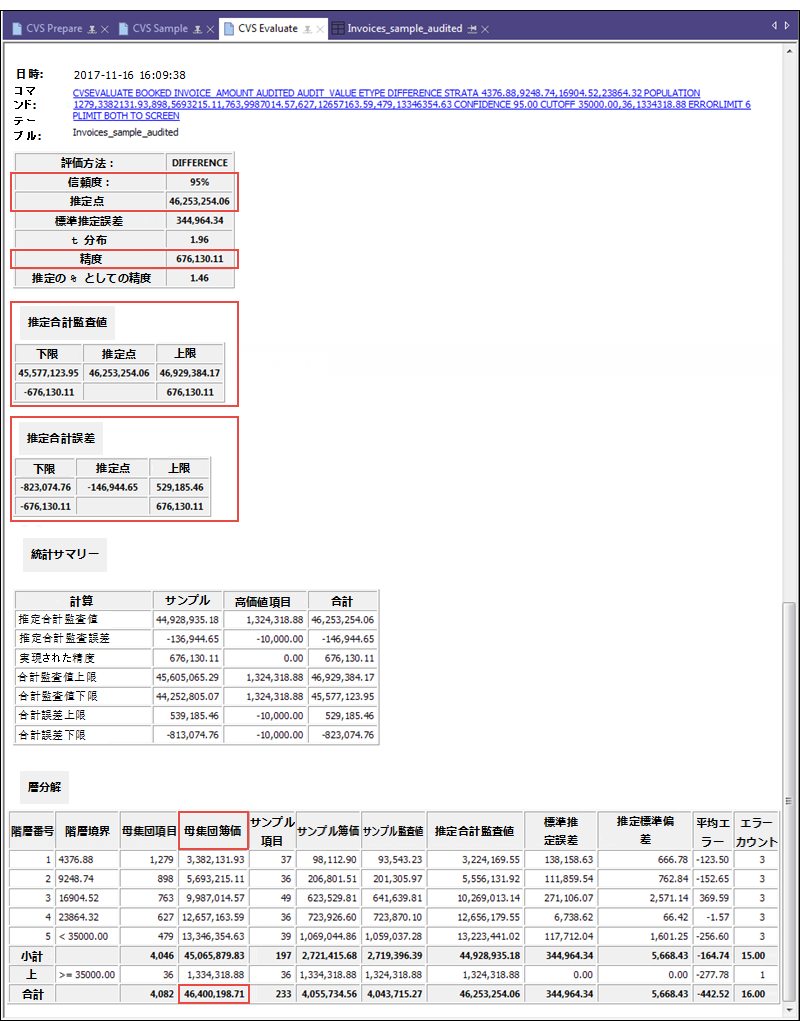800x1021 pixels.
Task: Close the Invoices_sample_audited table tab
Action: [485, 29]
